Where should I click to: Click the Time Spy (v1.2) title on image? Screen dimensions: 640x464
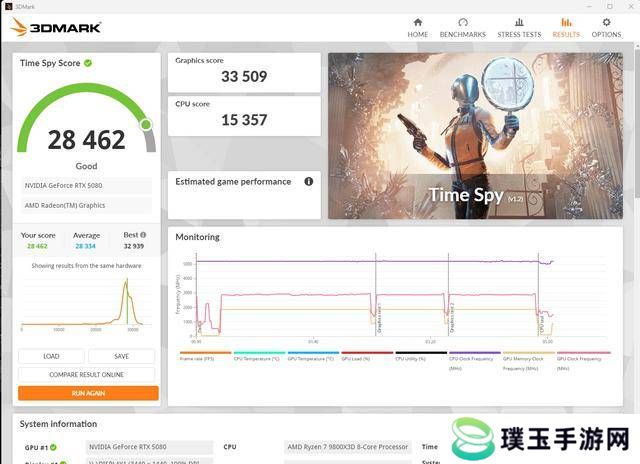[476, 195]
